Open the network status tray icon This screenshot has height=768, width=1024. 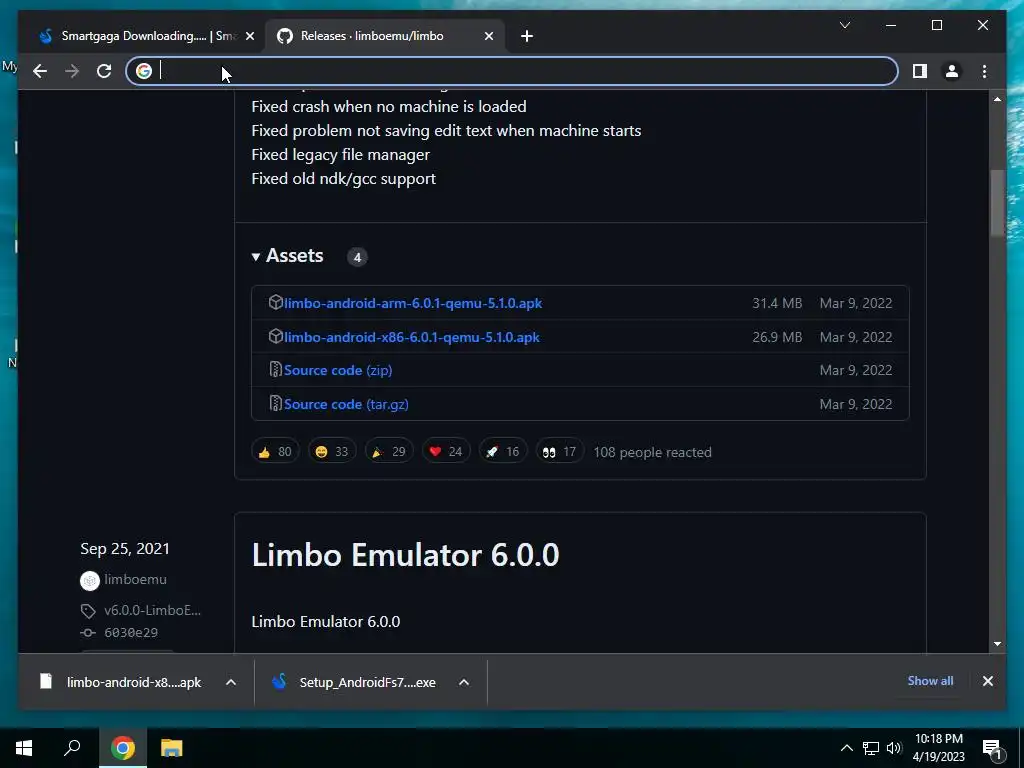[x=871, y=748]
